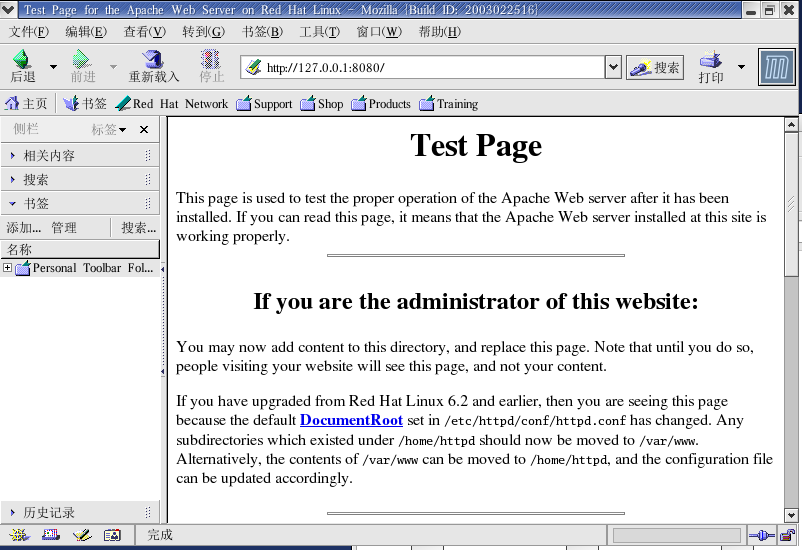Open the Support bookmark folder

pyautogui.click(x=264, y=104)
